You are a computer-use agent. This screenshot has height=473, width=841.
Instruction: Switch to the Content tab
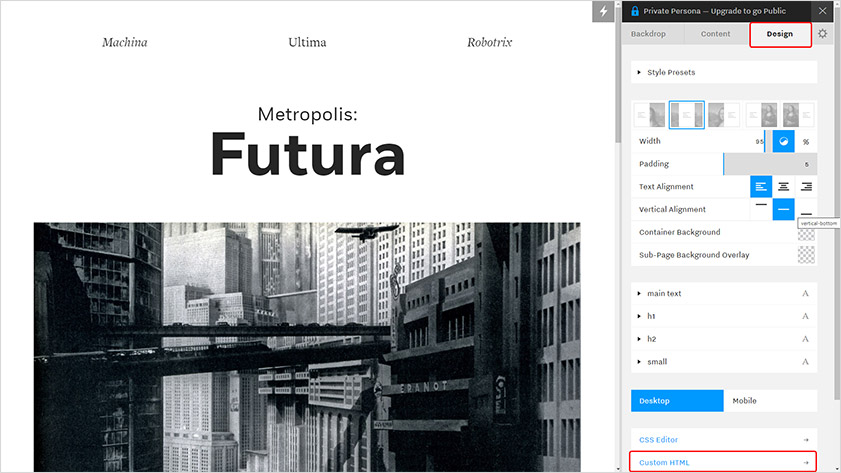715,34
